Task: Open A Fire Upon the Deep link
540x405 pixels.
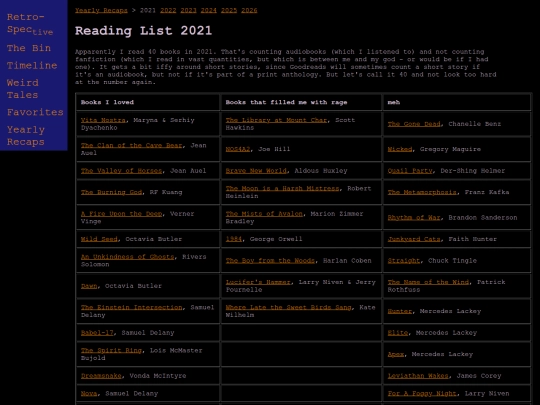Action: [x=121, y=214]
